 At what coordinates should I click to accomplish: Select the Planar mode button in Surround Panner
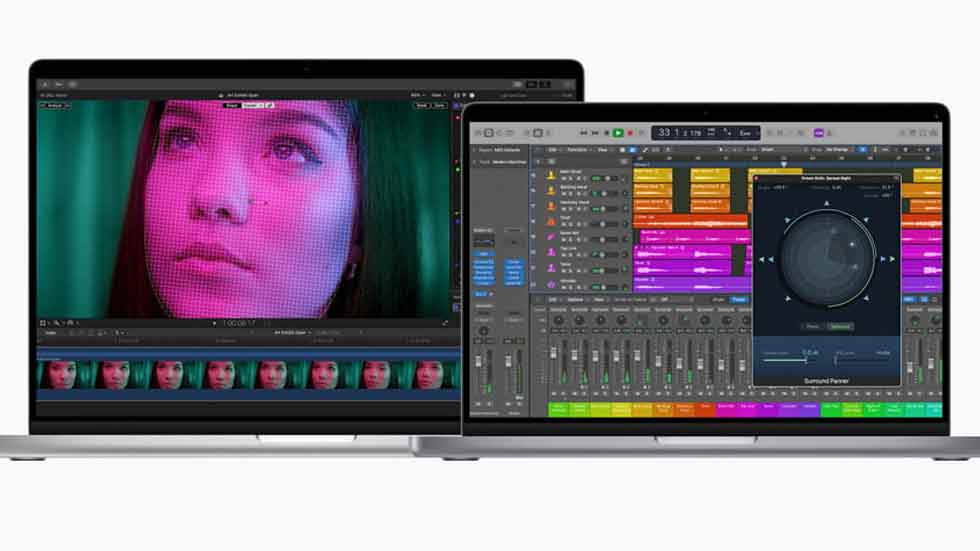tap(812, 326)
